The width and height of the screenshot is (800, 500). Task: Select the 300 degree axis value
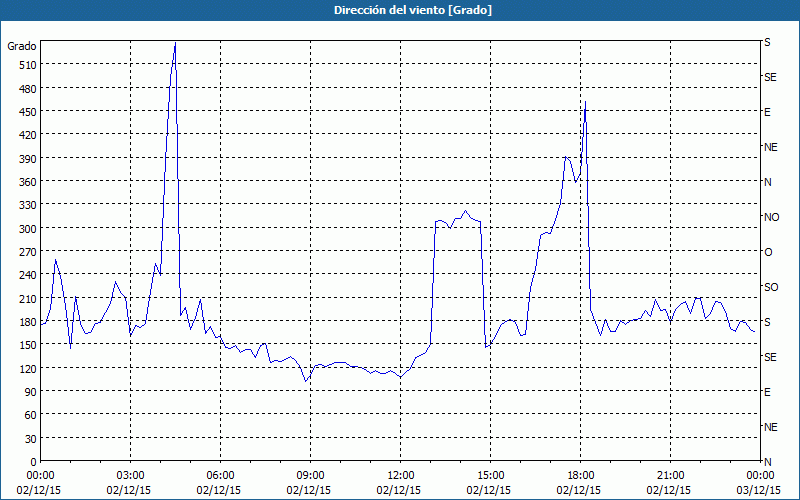pyautogui.click(x=28, y=229)
